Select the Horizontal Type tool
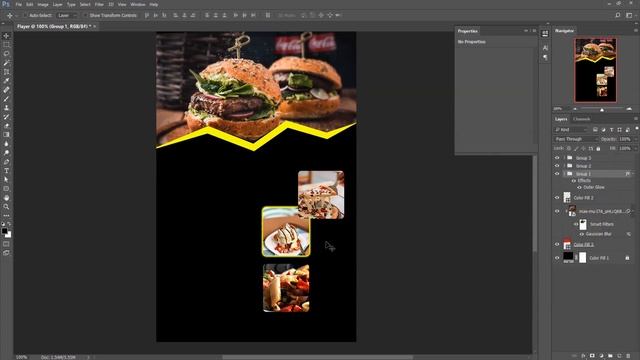Screen dimensions: 640x360 pos(6,171)
